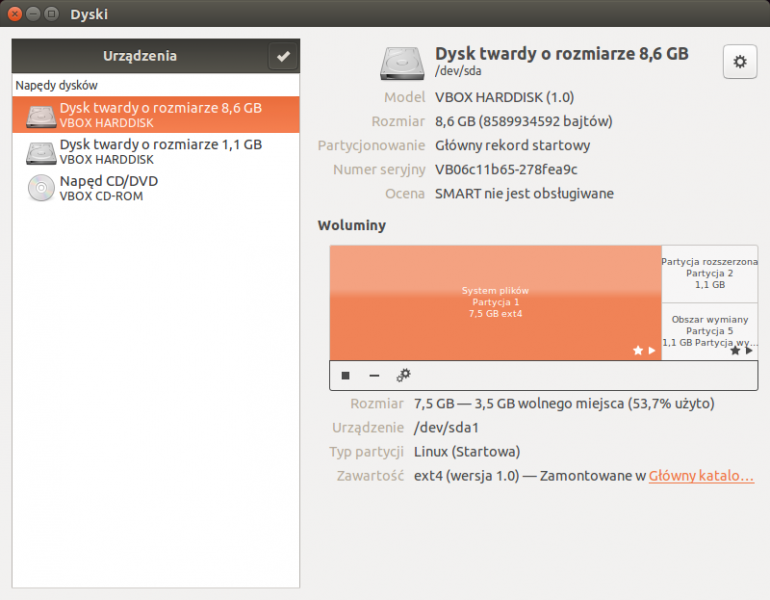Click the play triangle icon on Partycja 5
770x600 pixels.
click(749, 350)
